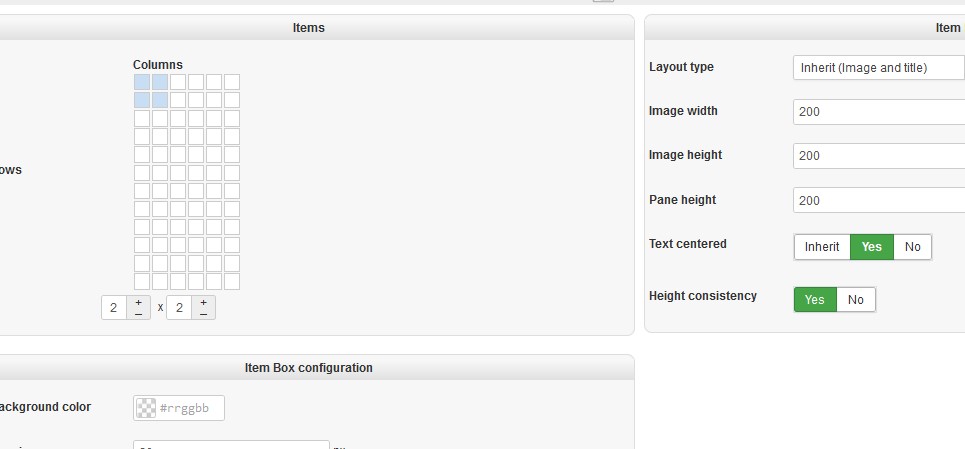Turn on Height consistency with Yes
Viewport: 965px width, 449px height.
[815, 300]
